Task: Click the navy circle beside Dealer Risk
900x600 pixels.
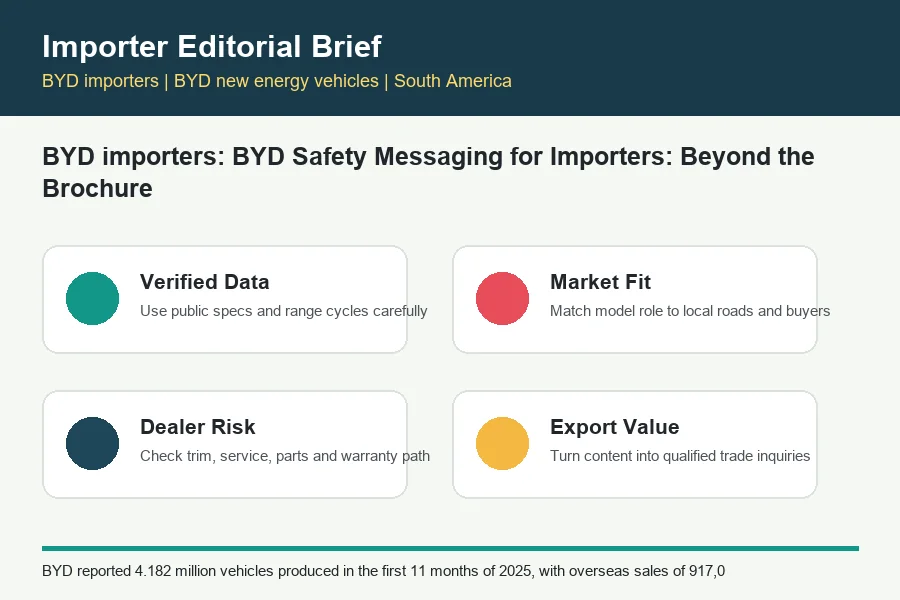Action: pyautogui.click(x=92, y=443)
